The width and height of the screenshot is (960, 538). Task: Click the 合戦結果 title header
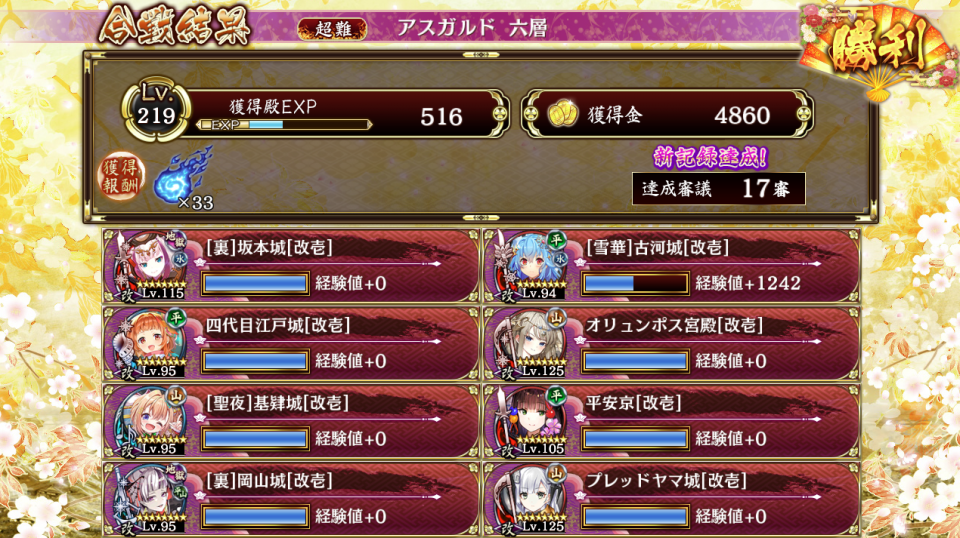click(174, 26)
